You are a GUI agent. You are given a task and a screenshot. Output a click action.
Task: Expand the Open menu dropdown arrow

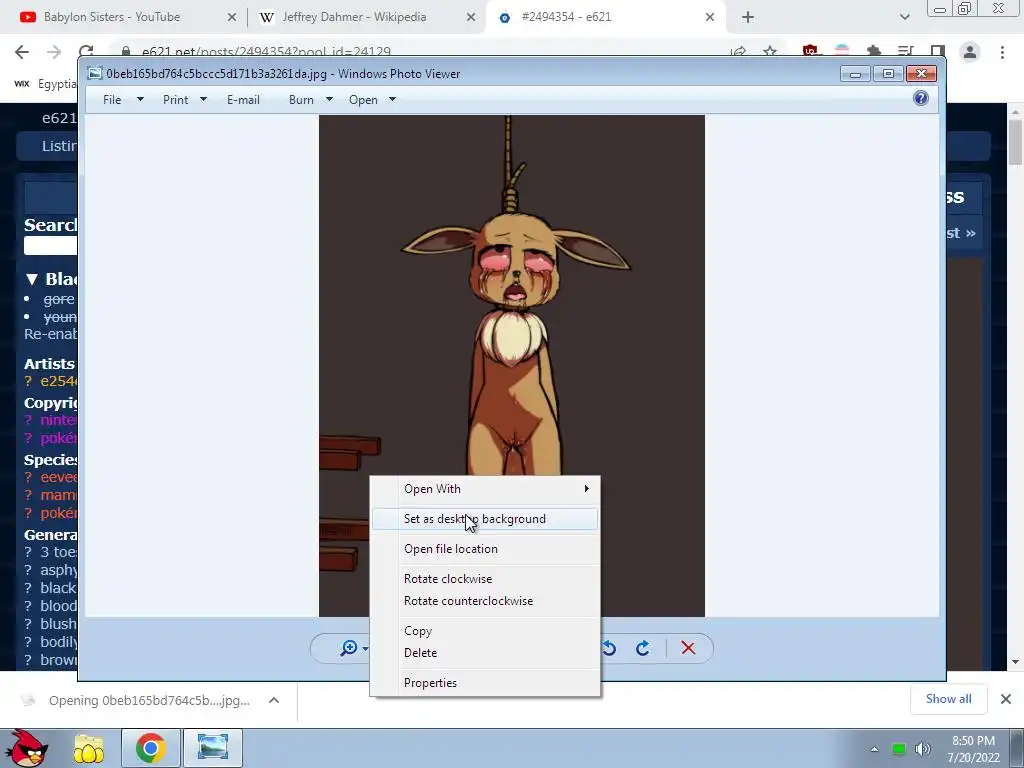392,100
